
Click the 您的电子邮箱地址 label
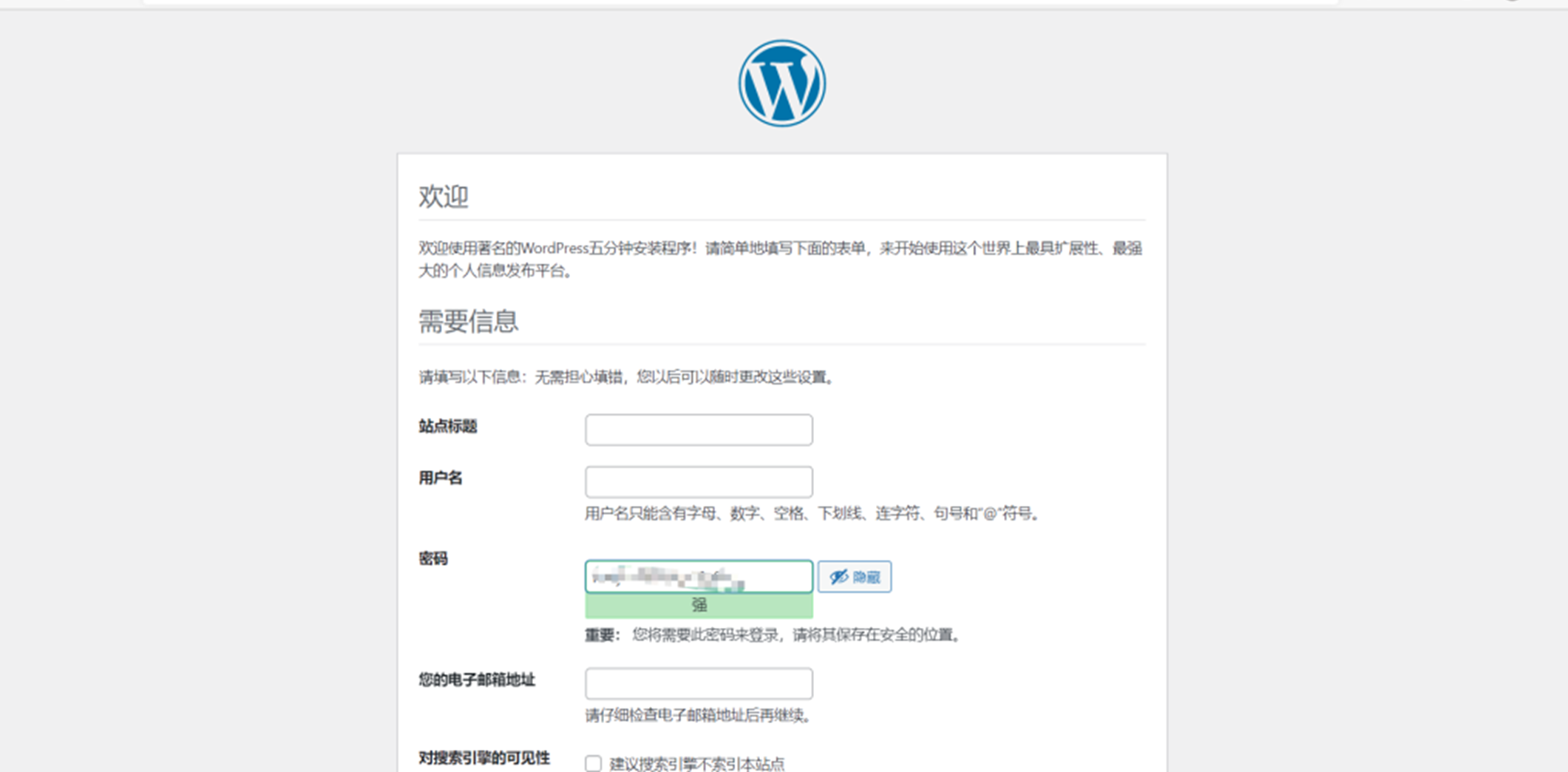tap(477, 680)
